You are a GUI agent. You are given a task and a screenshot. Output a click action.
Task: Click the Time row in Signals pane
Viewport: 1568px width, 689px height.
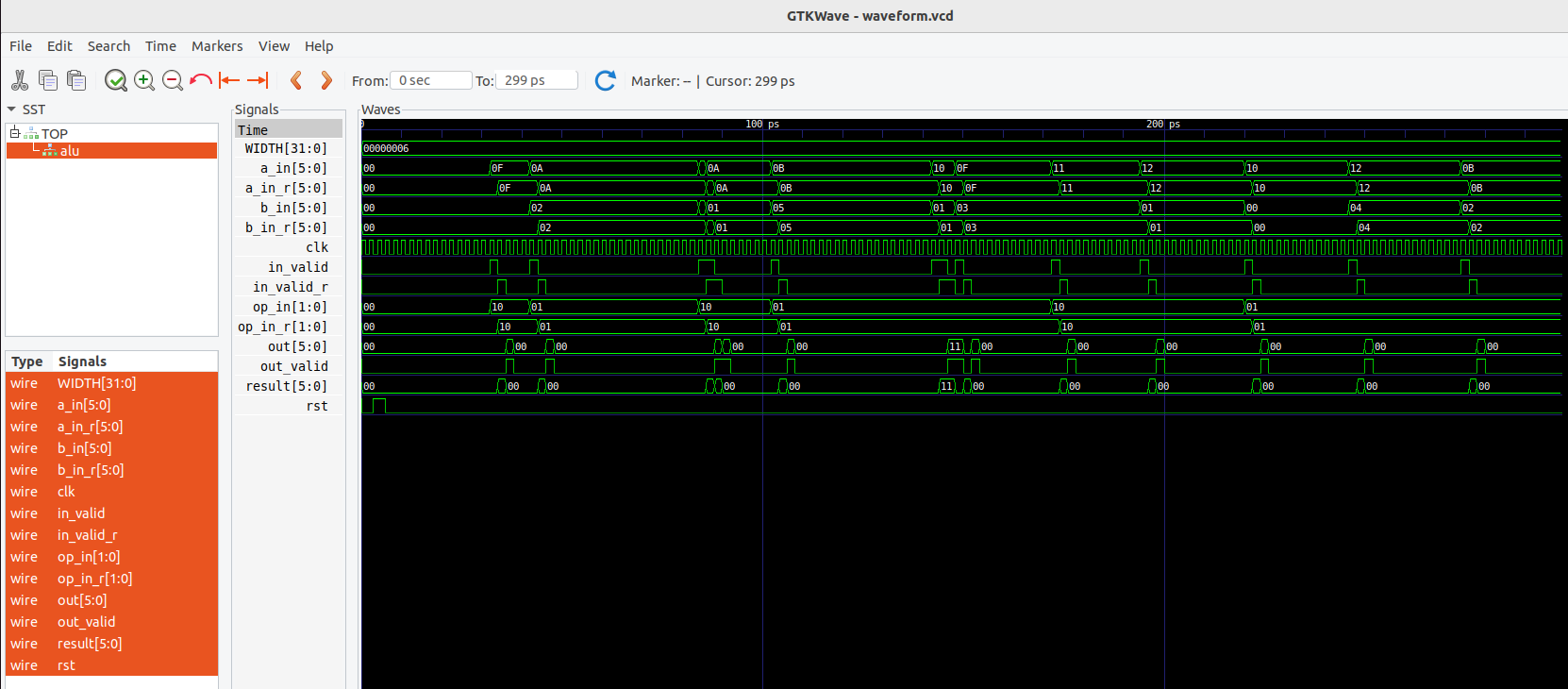tap(289, 129)
